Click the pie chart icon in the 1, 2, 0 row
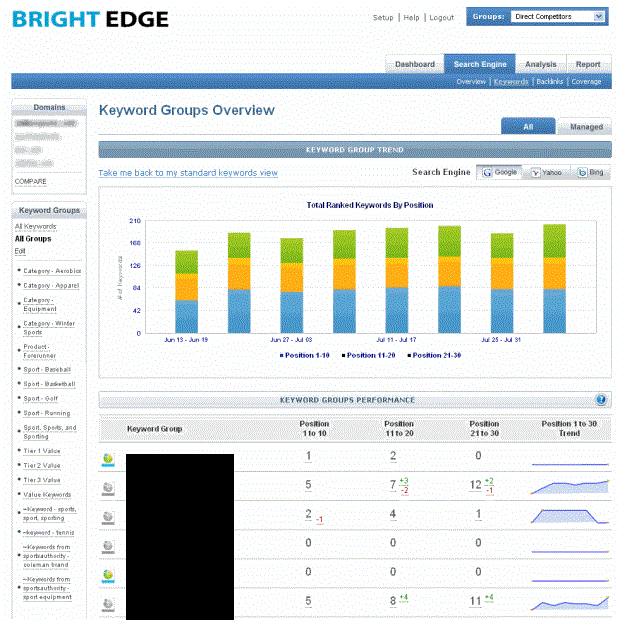This screenshot has width=620, height=620. [108, 459]
